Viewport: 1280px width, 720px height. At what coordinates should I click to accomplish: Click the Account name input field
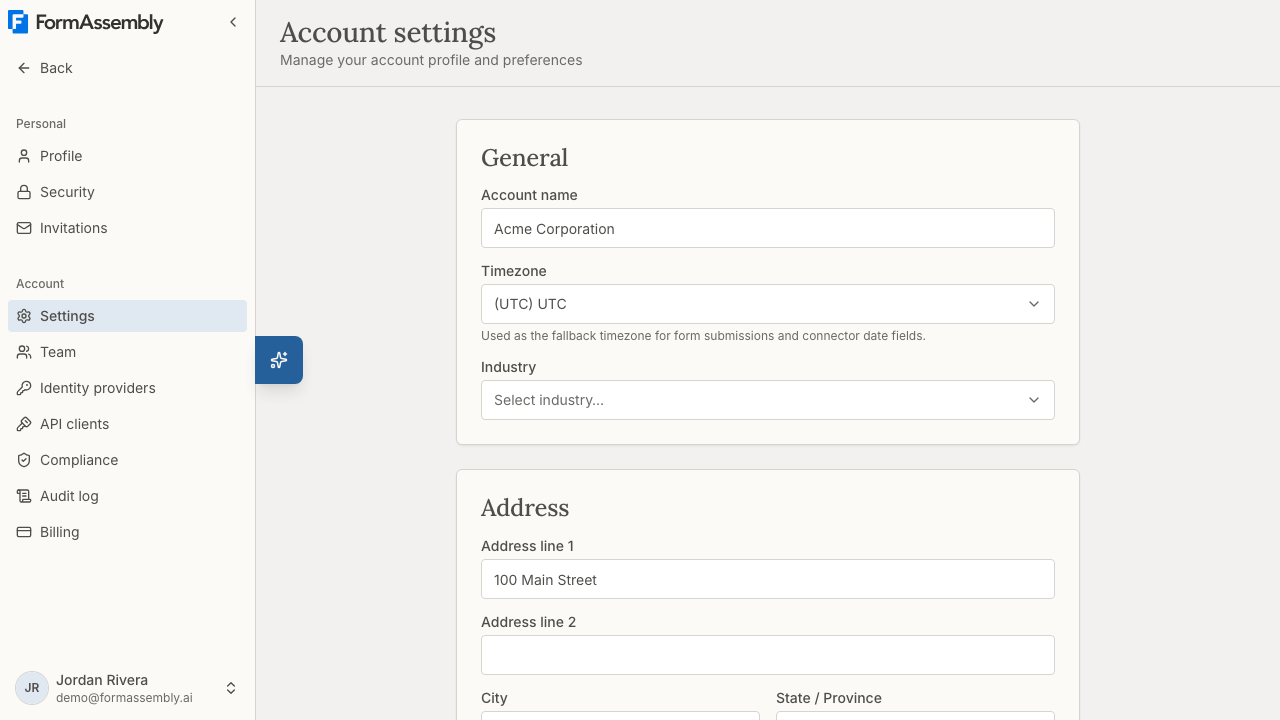tap(768, 228)
